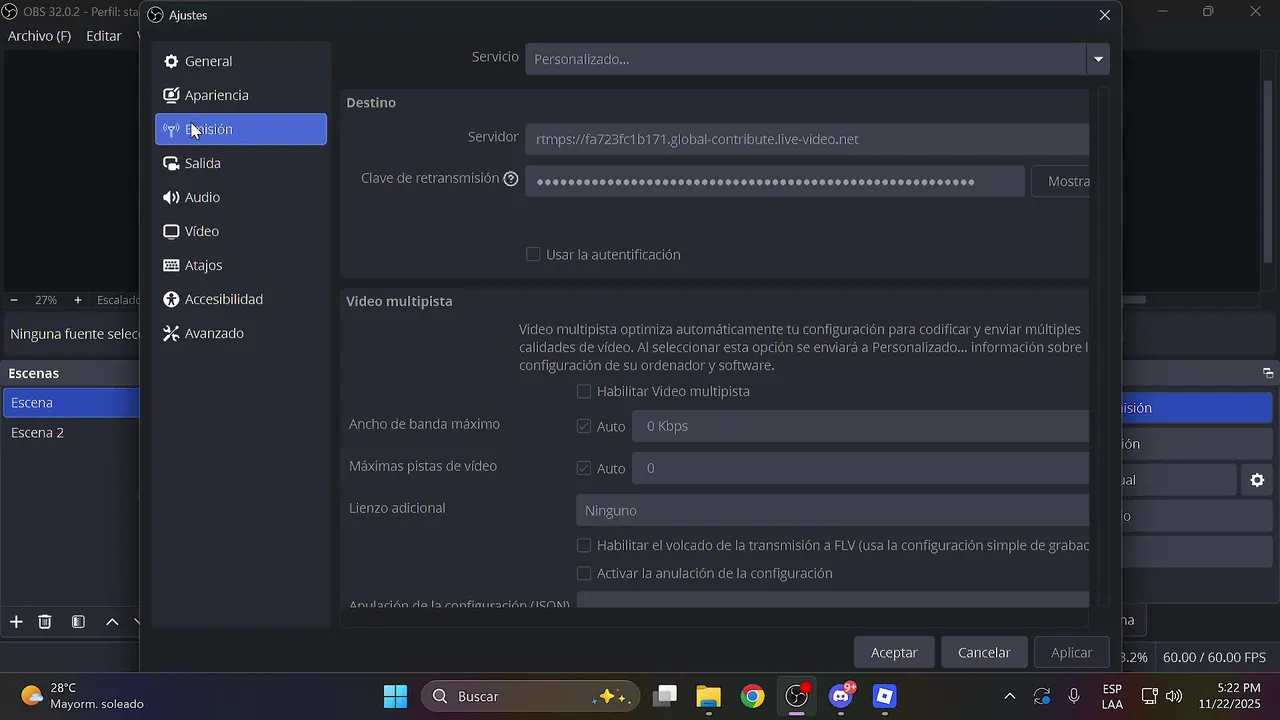Pop out the OBS controls dock
Screen dimensions: 1280x720
click(x=1268, y=373)
